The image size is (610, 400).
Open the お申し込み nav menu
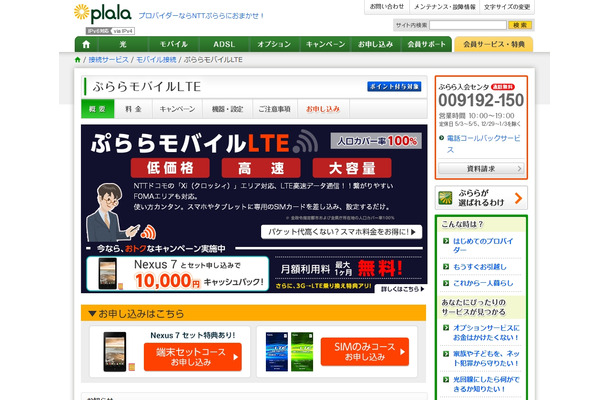(x=376, y=44)
